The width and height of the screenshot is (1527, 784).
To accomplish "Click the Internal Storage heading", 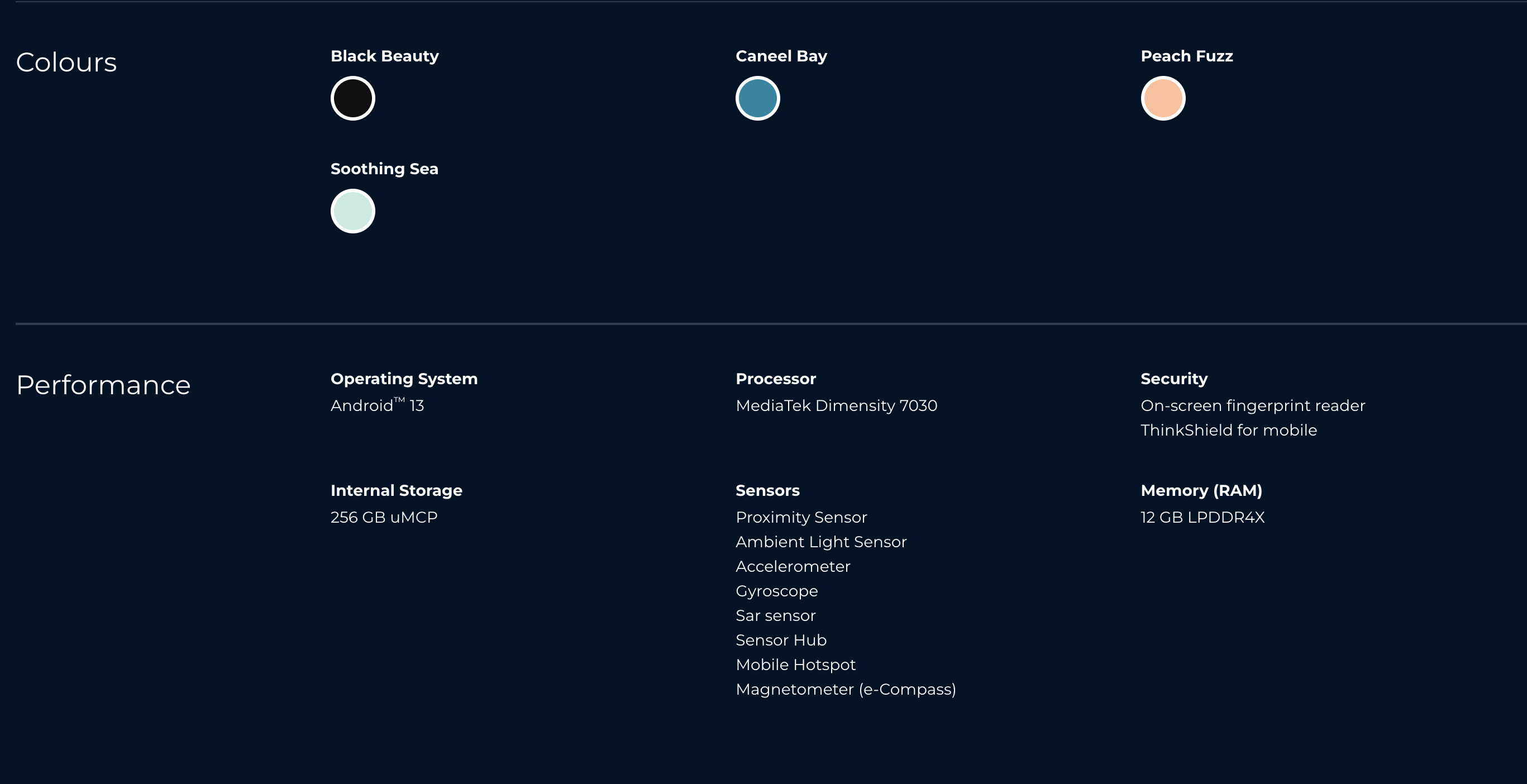I will click(397, 491).
